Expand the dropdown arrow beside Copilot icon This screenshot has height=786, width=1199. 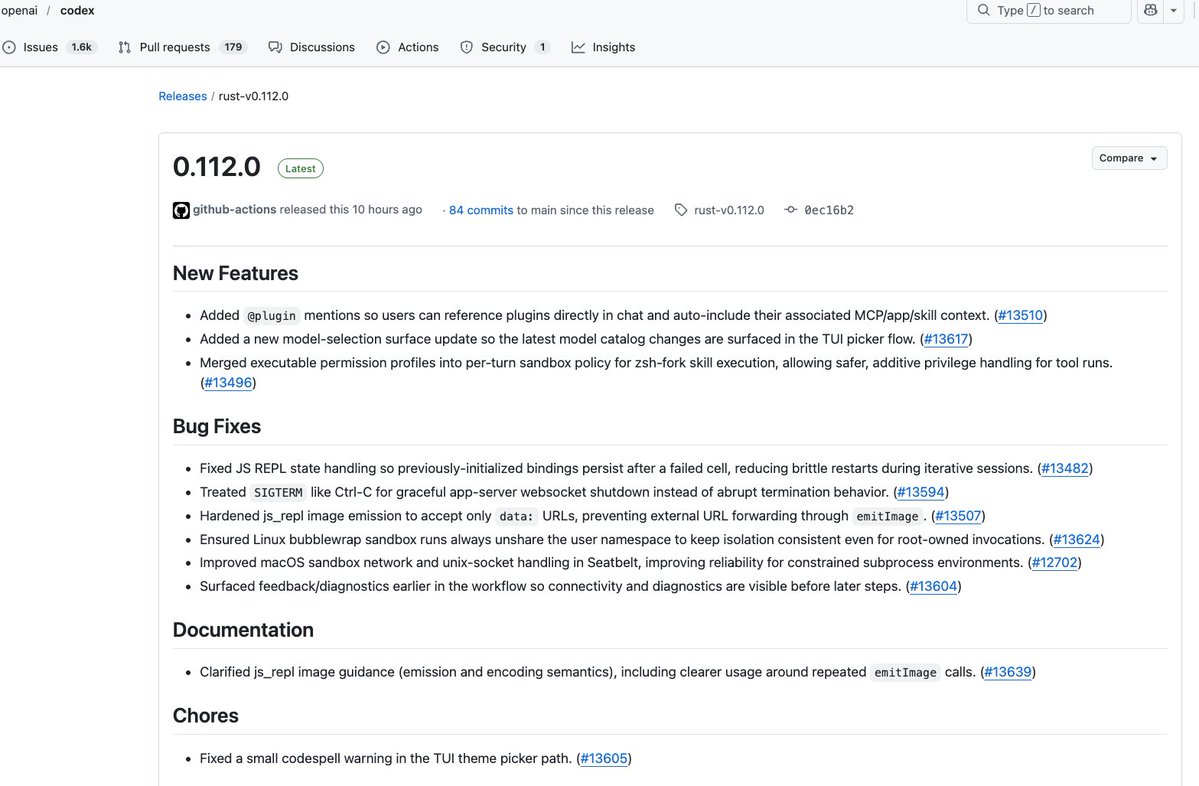pyautogui.click(x=1174, y=11)
